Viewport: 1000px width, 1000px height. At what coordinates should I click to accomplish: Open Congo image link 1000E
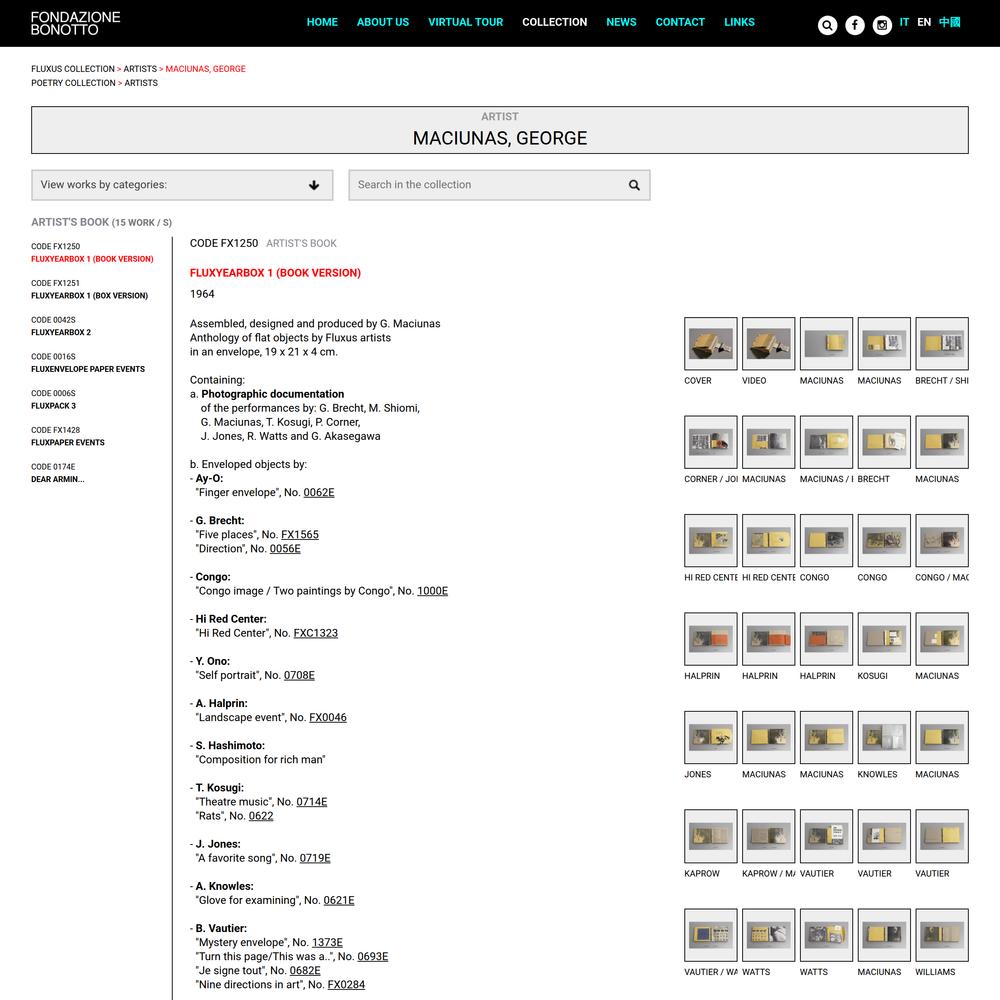point(432,591)
